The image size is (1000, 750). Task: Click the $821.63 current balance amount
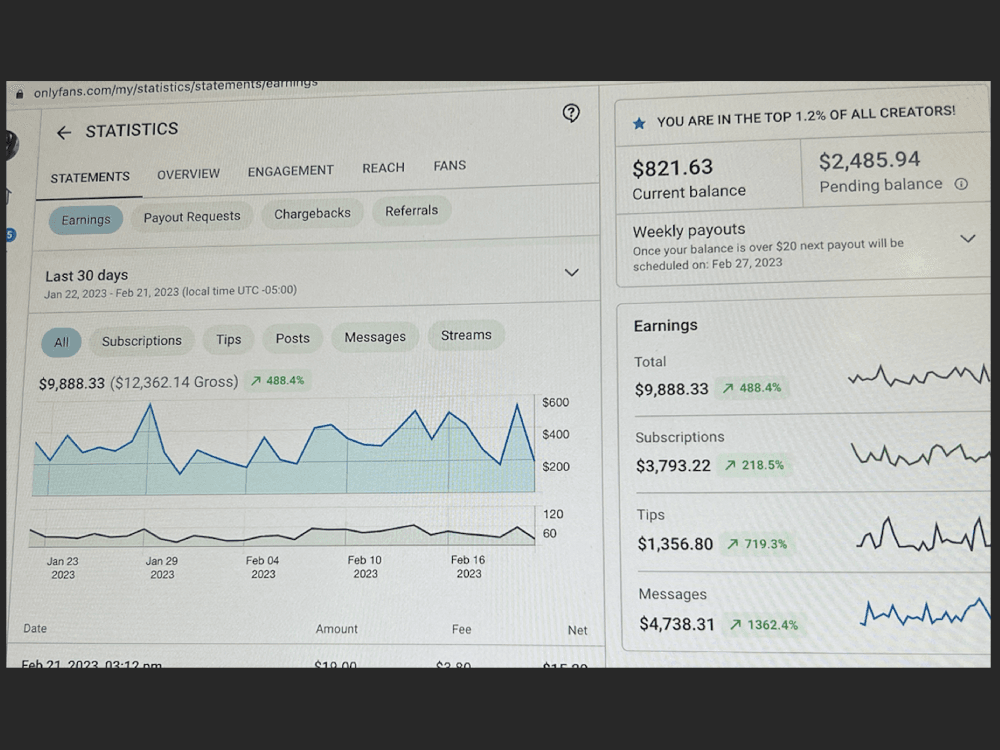coord(672,168)
